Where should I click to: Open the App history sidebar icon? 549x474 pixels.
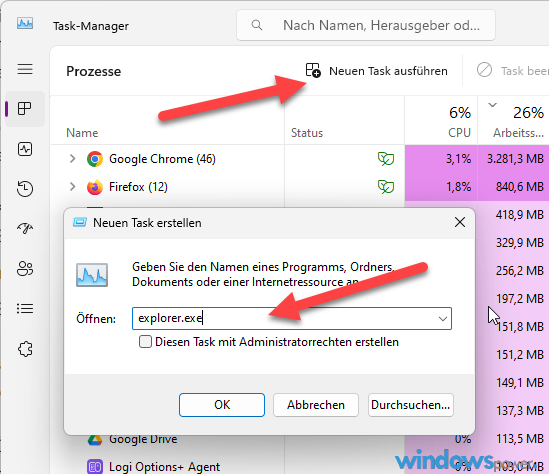(x=25, y=189)
